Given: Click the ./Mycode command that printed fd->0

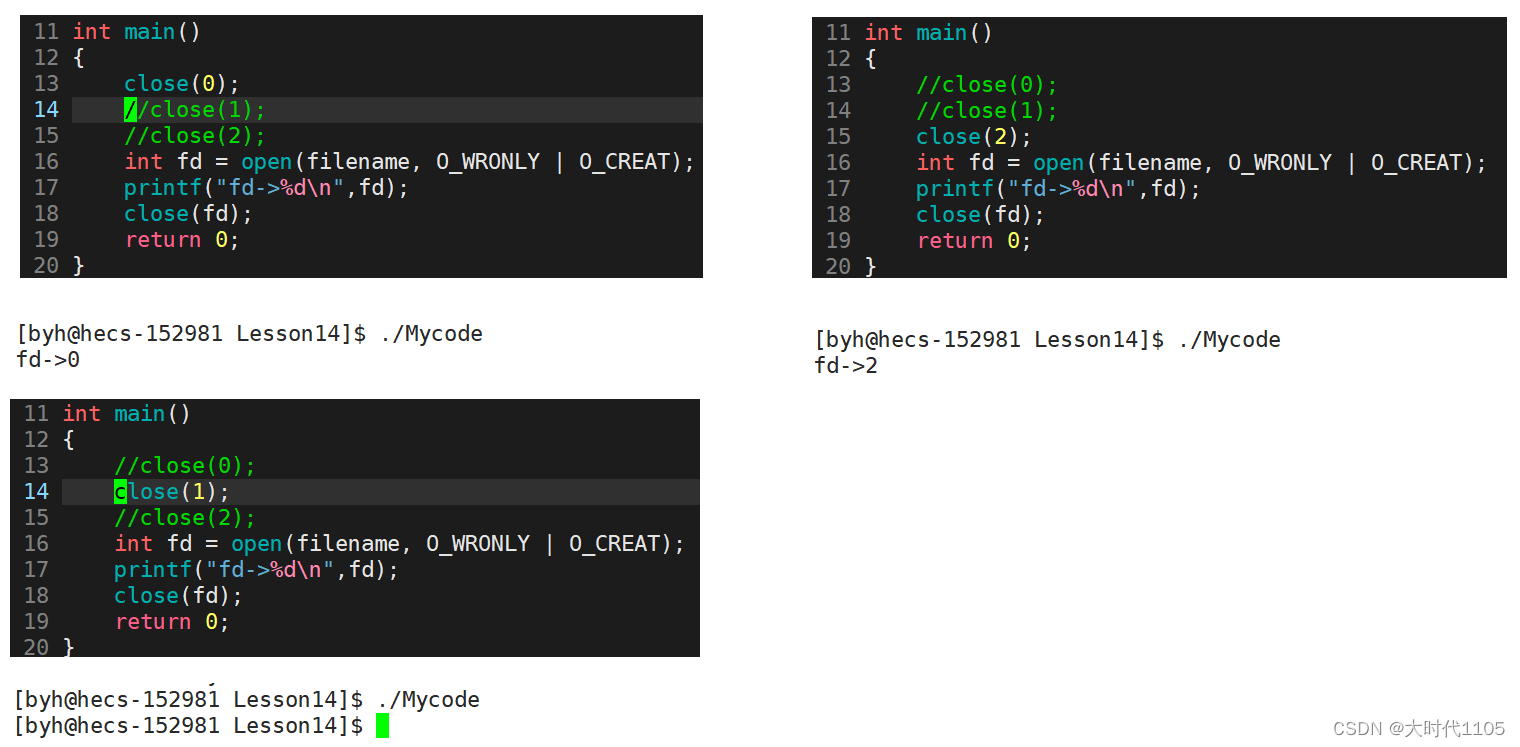Looking at the screenshot, I should point(431,334).
